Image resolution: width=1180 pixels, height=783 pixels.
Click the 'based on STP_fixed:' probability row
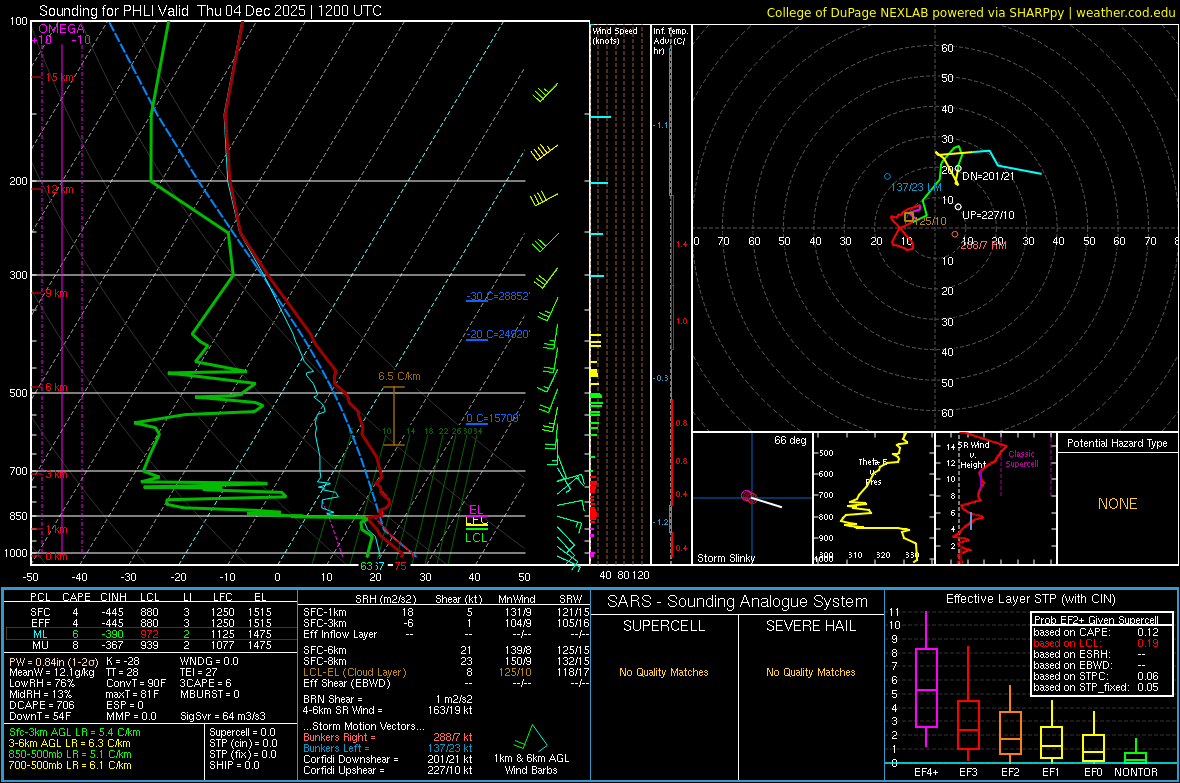click(x=1096, y=687)
